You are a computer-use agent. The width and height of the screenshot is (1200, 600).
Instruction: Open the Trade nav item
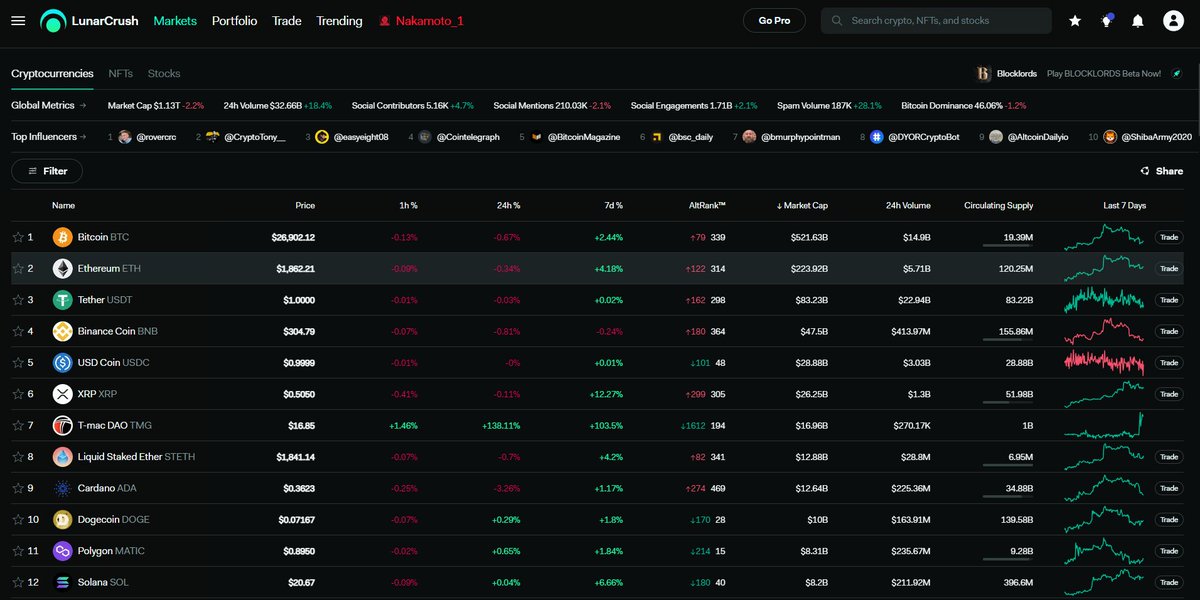click(287, 20)
